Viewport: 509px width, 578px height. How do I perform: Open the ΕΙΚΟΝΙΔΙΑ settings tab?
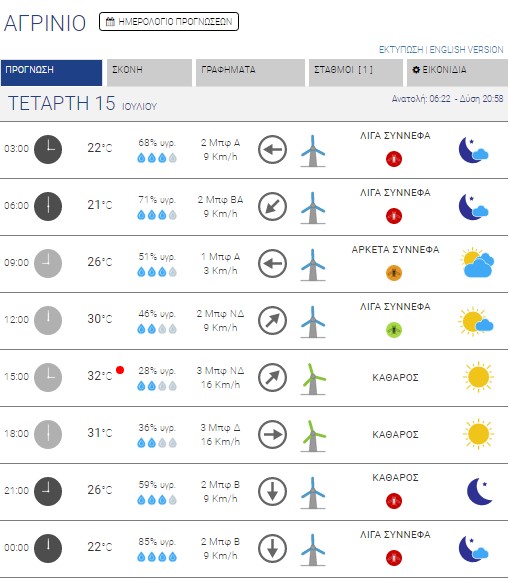(x=457, y=73)
